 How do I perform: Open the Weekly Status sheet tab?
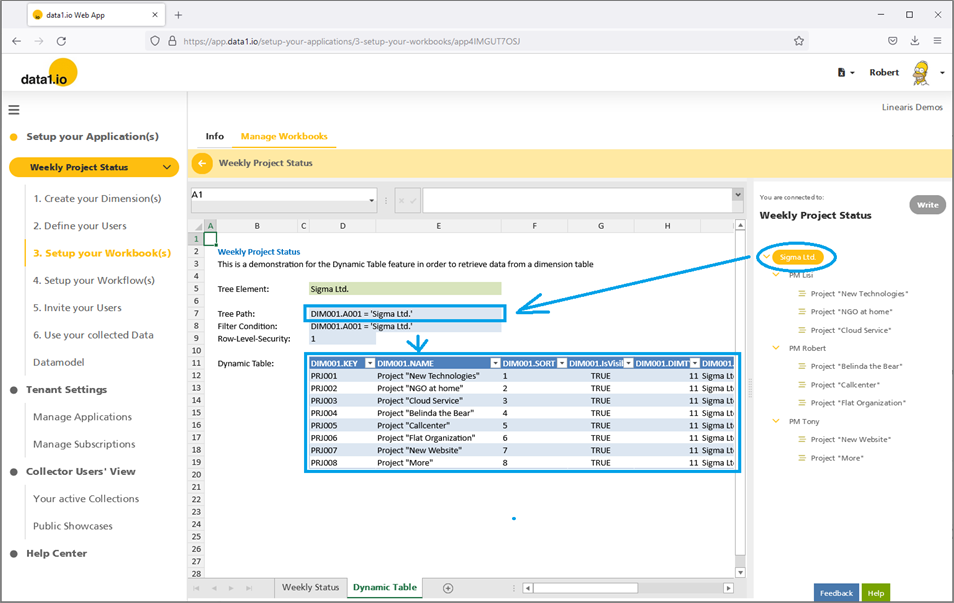click(x=310, y=587)
